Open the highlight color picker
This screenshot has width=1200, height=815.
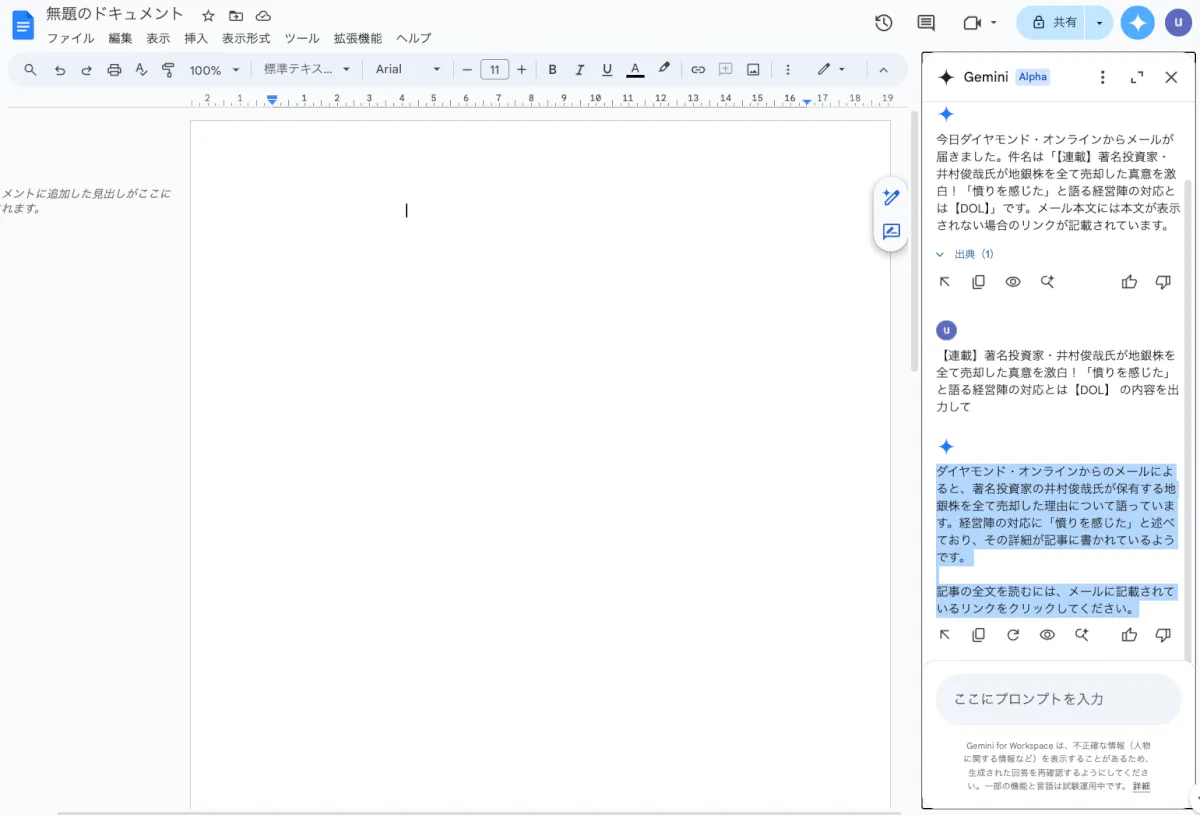point(664,69)
